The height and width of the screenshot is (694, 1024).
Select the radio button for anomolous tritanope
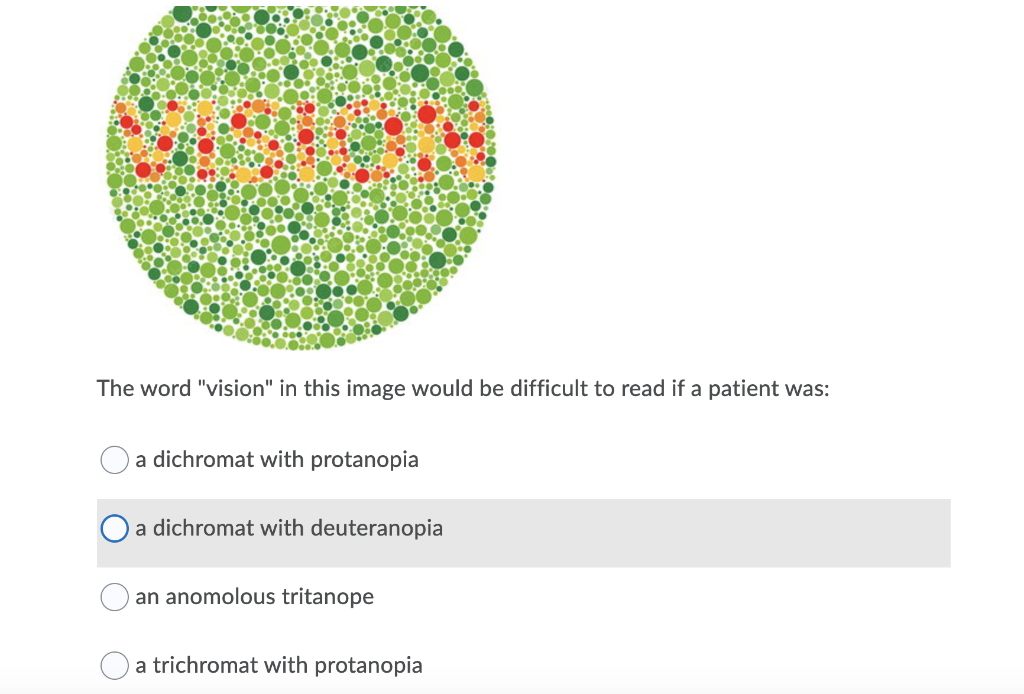[x=114, y=597]
